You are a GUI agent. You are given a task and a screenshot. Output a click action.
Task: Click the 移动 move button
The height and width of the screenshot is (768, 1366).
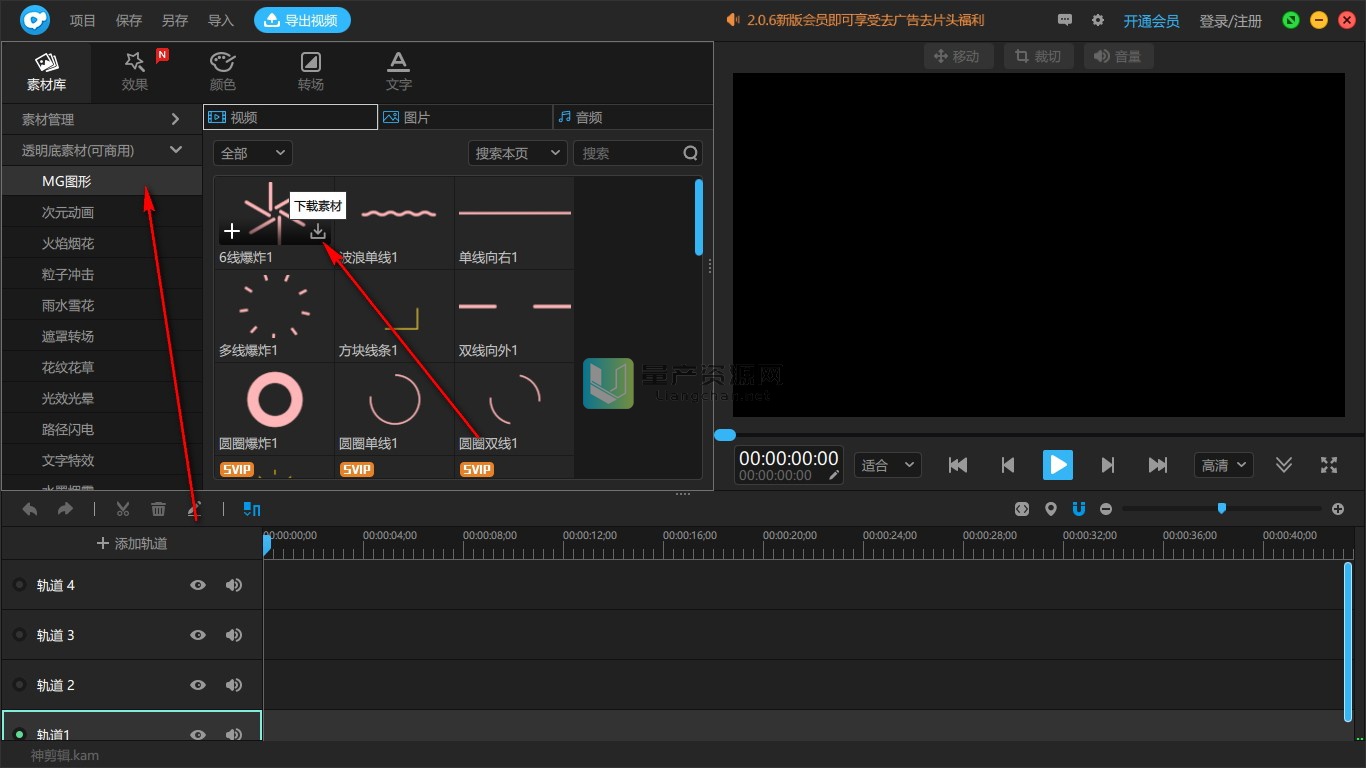click(958, 56)
